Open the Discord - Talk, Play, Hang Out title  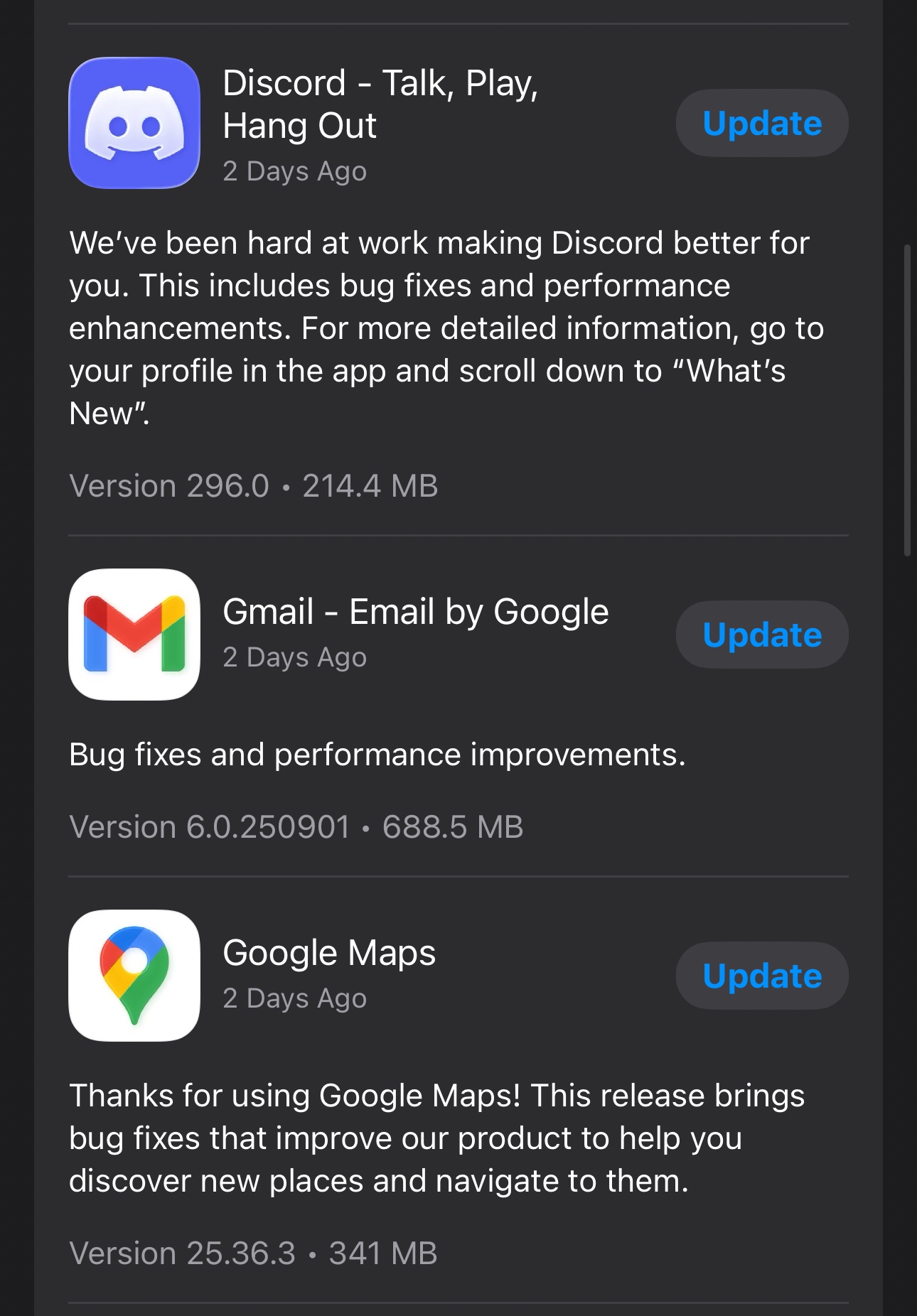click(x=380, y=104)
